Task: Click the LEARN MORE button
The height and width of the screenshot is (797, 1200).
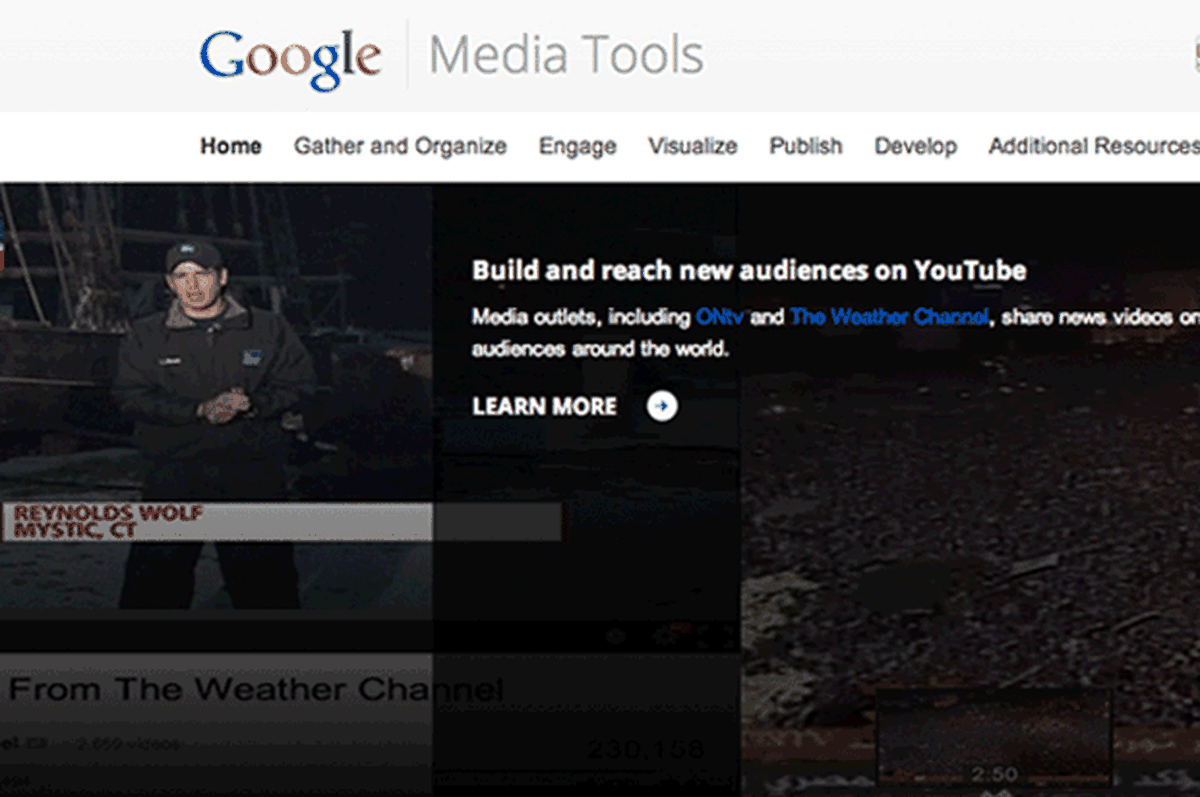Action: click(x=544, y=406)
